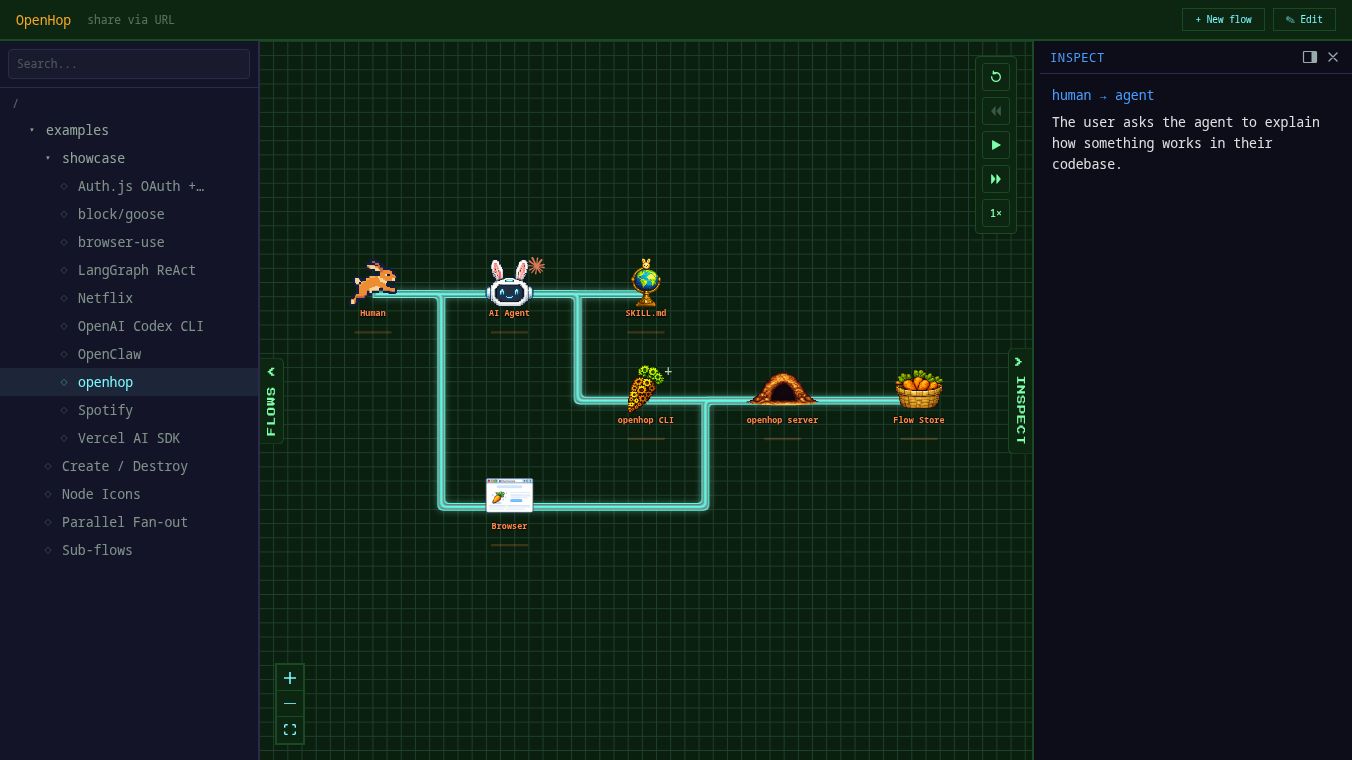Zoom out on the canvas
1352x760 pixels.
click(290, 704)
